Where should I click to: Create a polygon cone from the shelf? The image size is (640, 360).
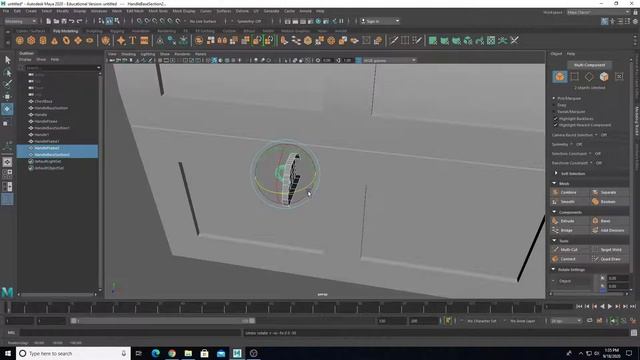point(55,40)
